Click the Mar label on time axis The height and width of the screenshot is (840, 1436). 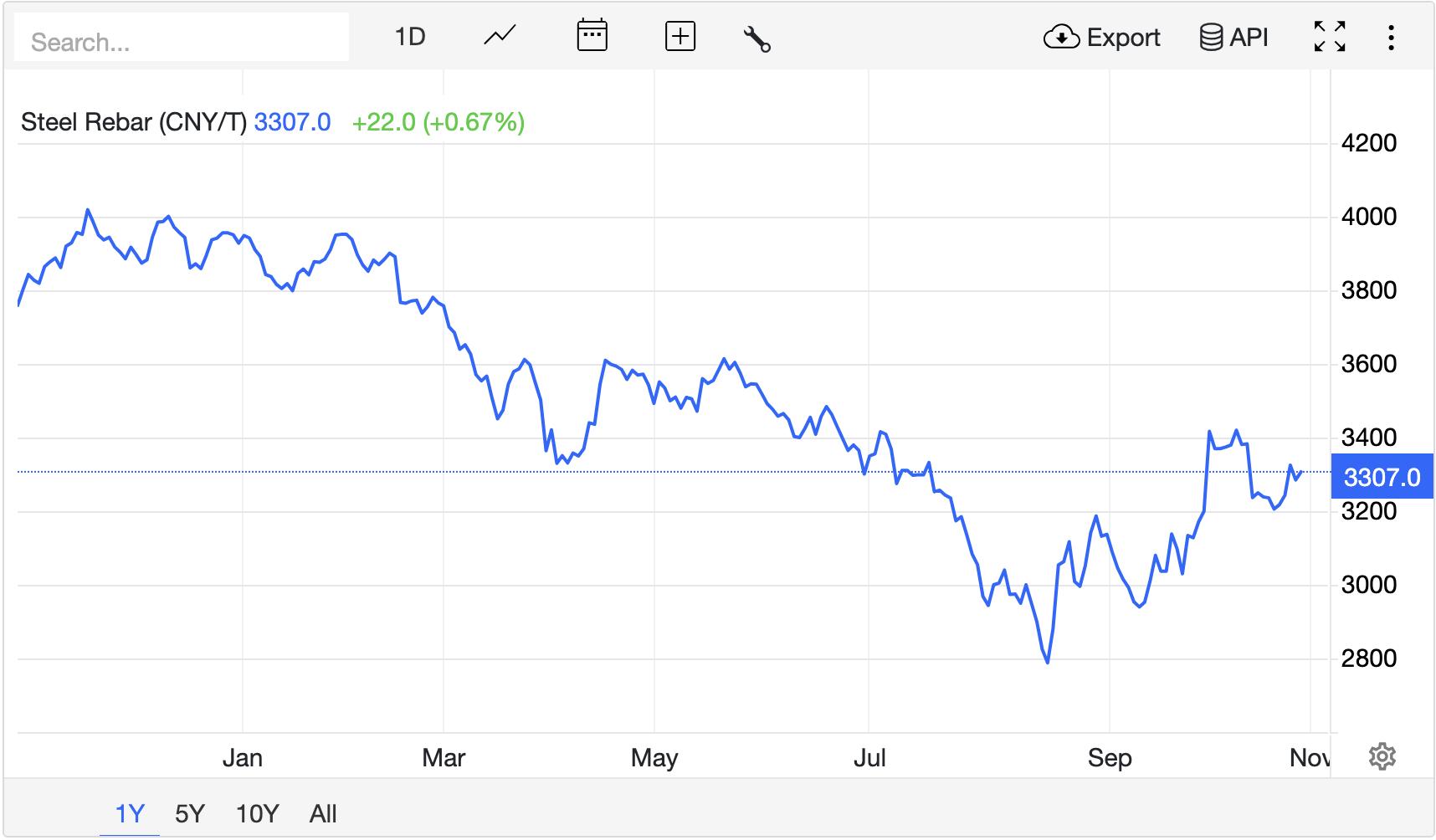[x=444, y=758]
